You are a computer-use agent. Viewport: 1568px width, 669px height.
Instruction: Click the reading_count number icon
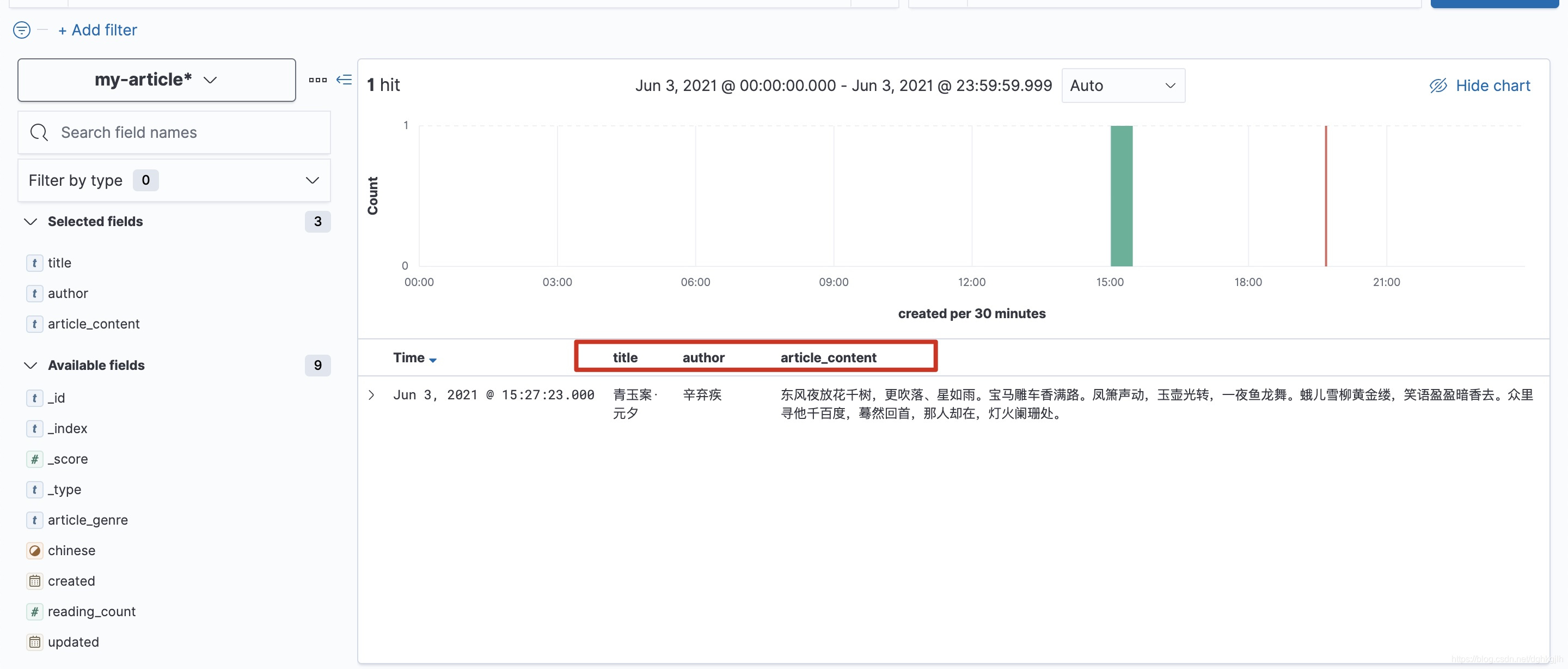pos(35,612)
